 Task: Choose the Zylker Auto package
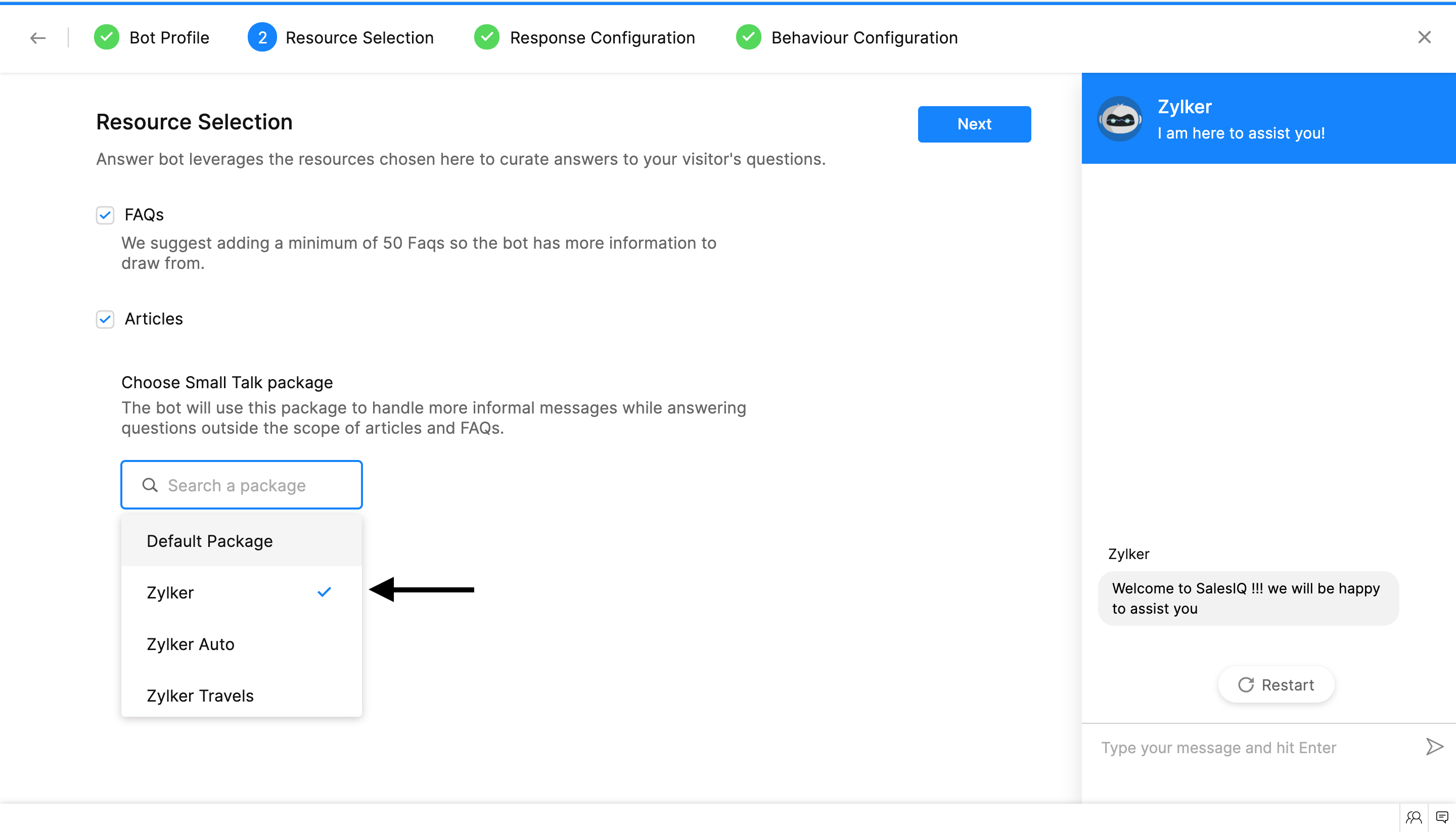pyautogui.click(x=190, y=644)
